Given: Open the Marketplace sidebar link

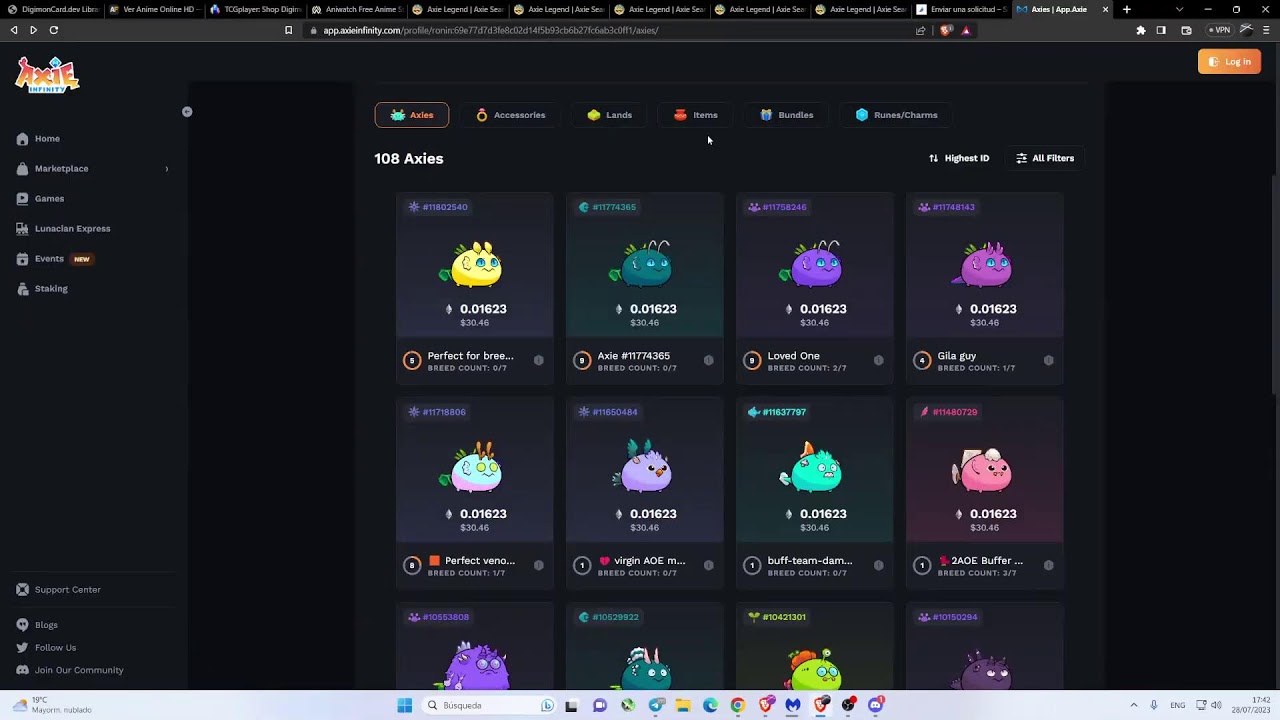Looking at the screenshot, I should click(x=62, y=169).
